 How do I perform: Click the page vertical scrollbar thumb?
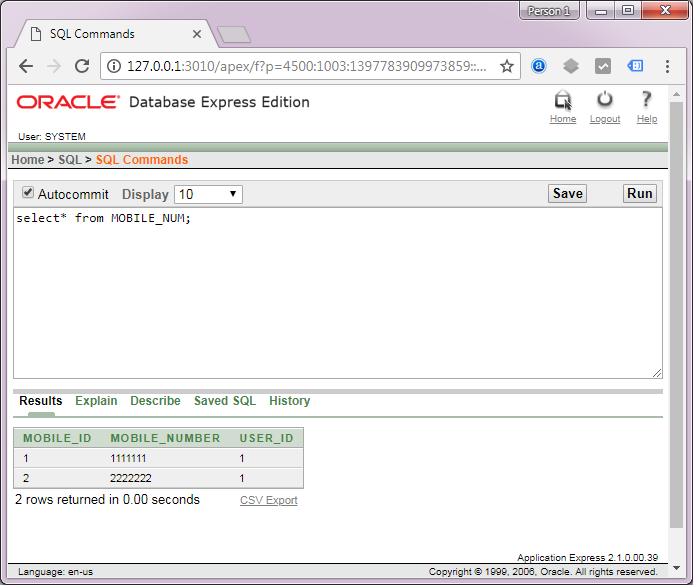tap(676, 315)
